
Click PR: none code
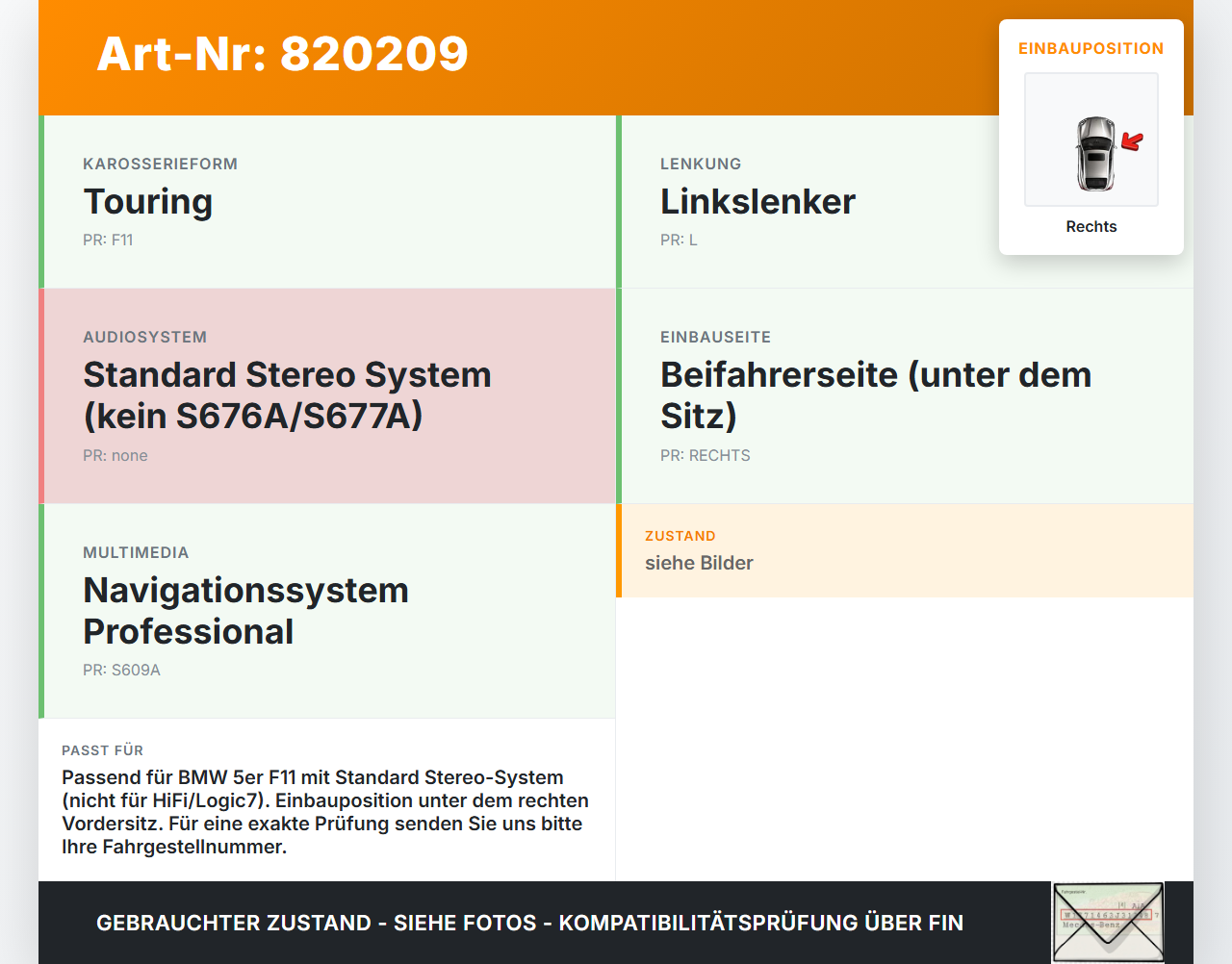point(115,455)
